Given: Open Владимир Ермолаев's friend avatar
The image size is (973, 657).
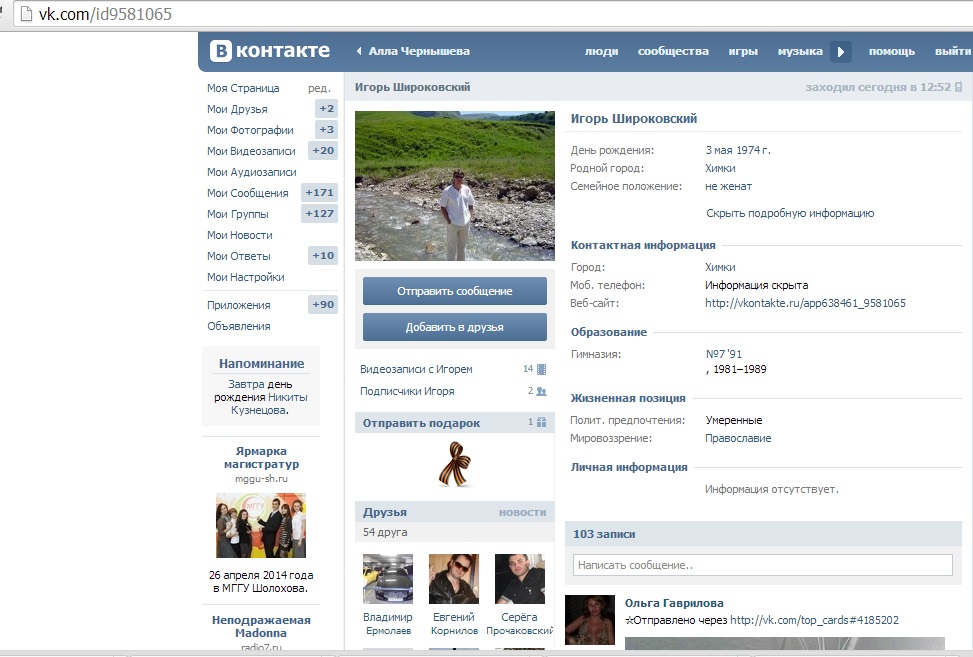Looking at the screenshot, I should [x=388, y=579].
